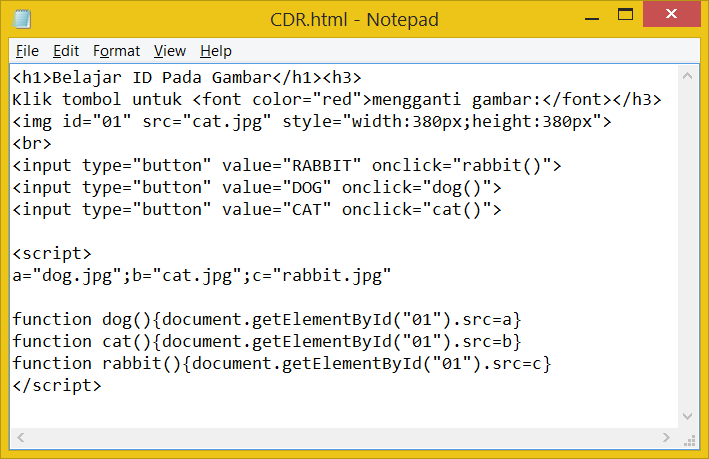Image resolution: width=709 pixels, height=459 pixels.
Task: Click the opening <script> tag line
Action: pyautogui.click(x=52, y=254)
